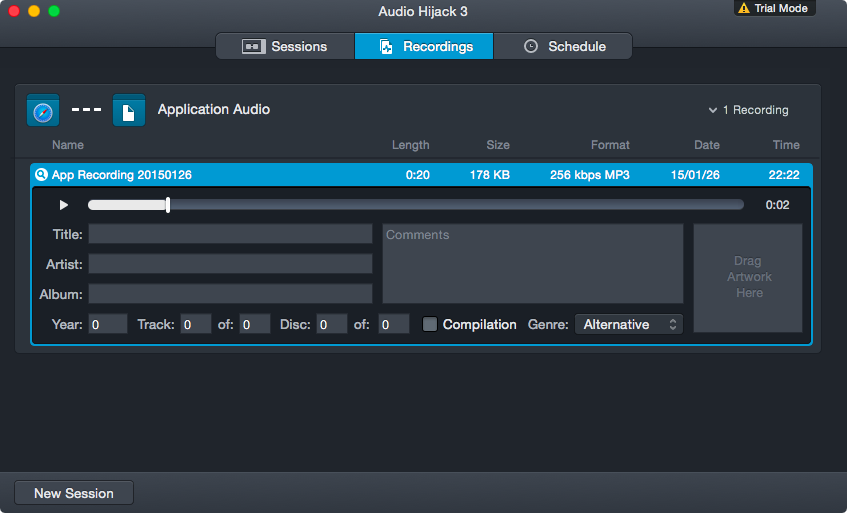Click the 15/01/26 date cell
Viewport: 847px width, 513px height.
[x=695, y=175]
